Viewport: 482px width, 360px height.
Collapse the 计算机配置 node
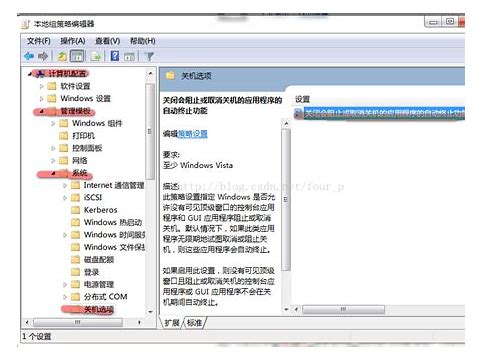tap(30, 74)
